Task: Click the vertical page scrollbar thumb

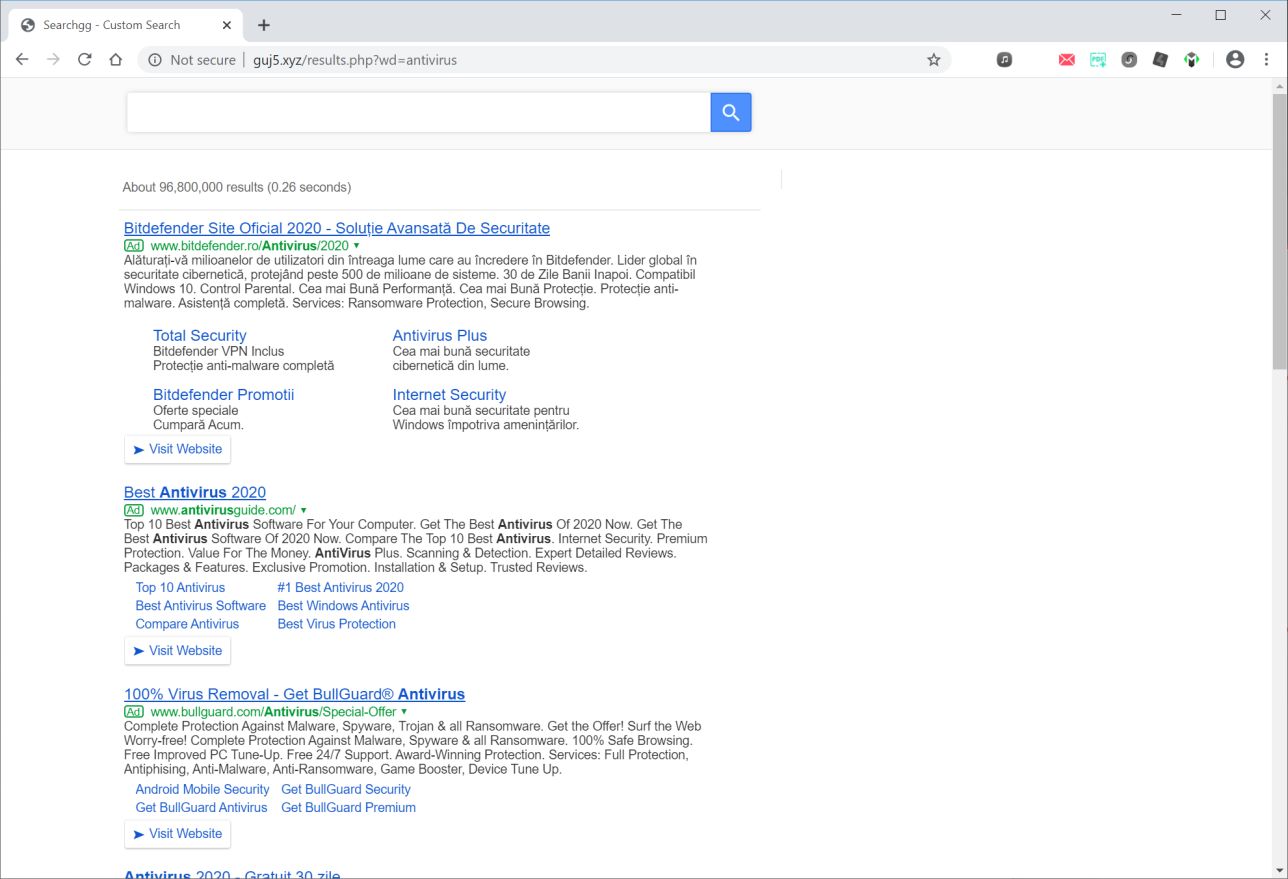Action: [1279, 230]
